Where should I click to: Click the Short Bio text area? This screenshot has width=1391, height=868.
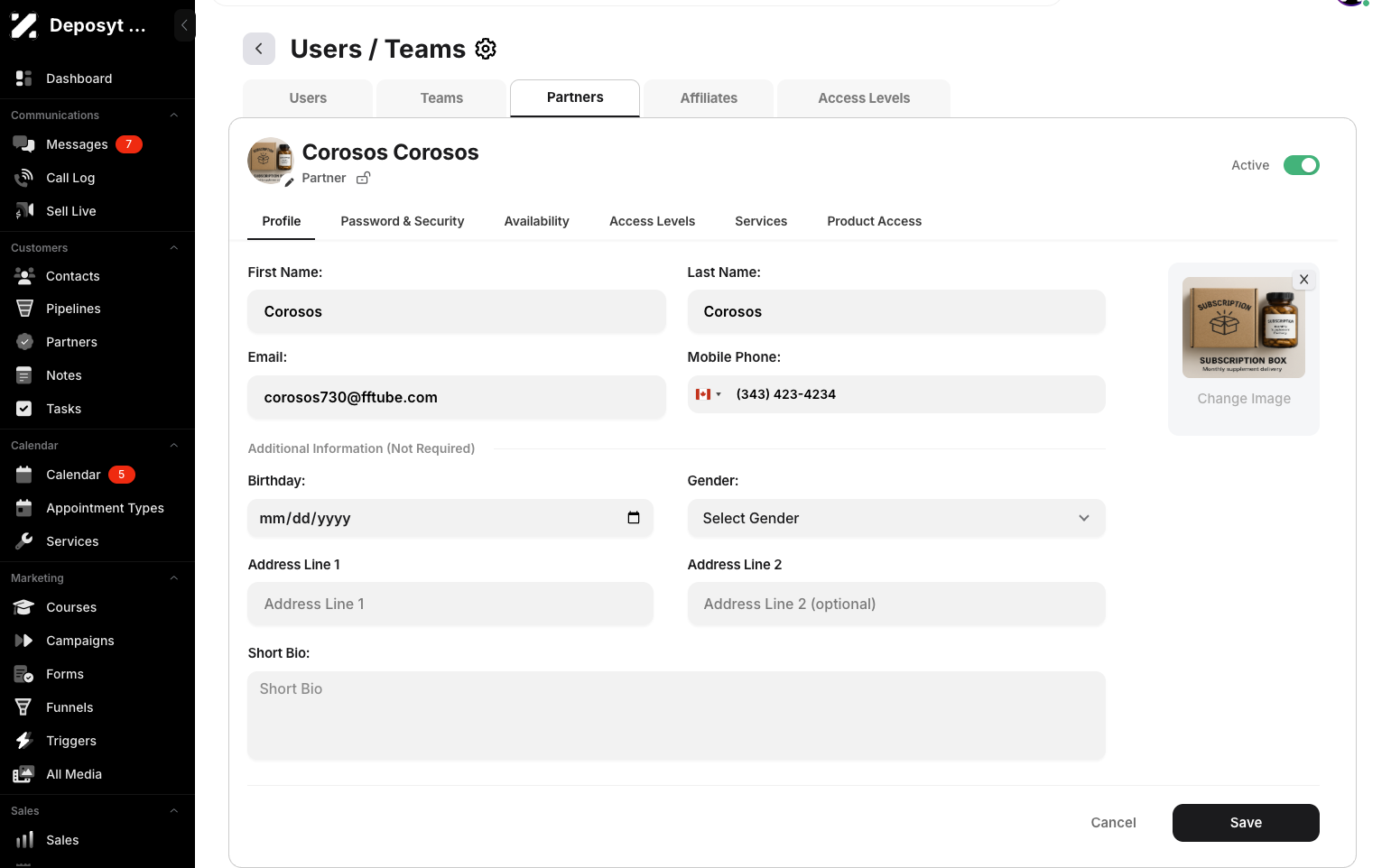click(x=677, y=715)
